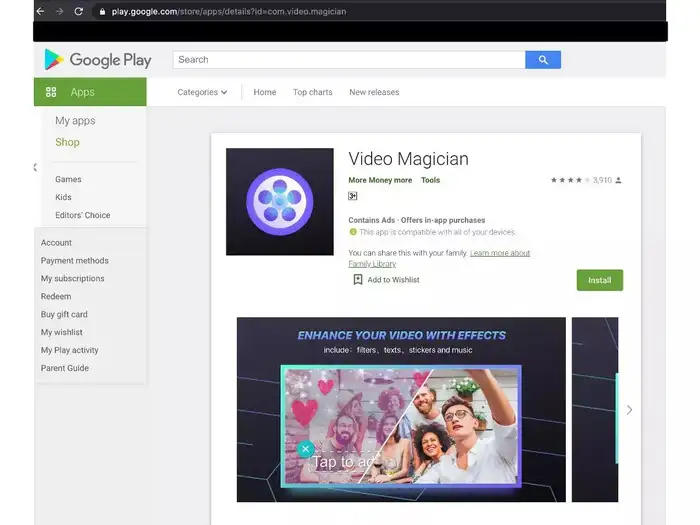The image size is (700, 525).
Task: Click the Add to Wishlist bookmark icon
Action: point(358,280)
